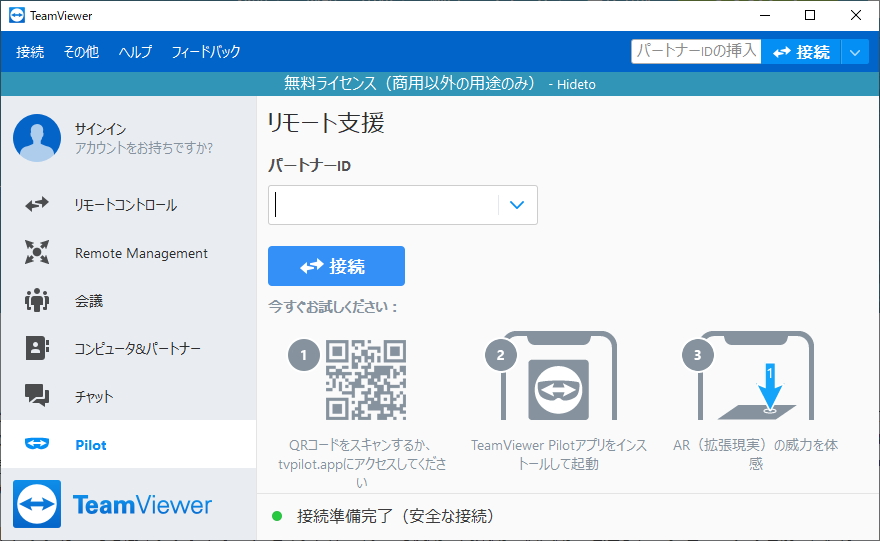Click the 接続準備完了 status text

(395, 516)
